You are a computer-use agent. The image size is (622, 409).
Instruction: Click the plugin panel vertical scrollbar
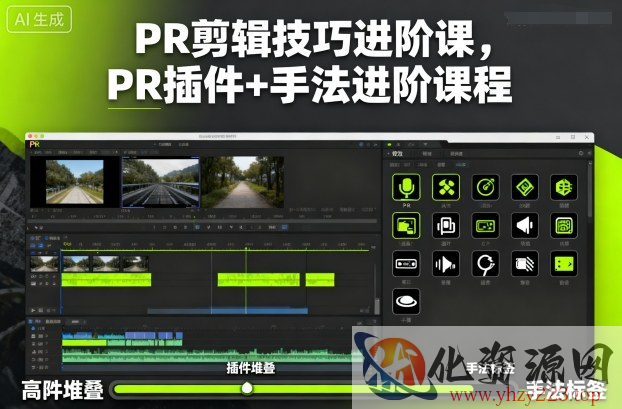coord(589,190)
